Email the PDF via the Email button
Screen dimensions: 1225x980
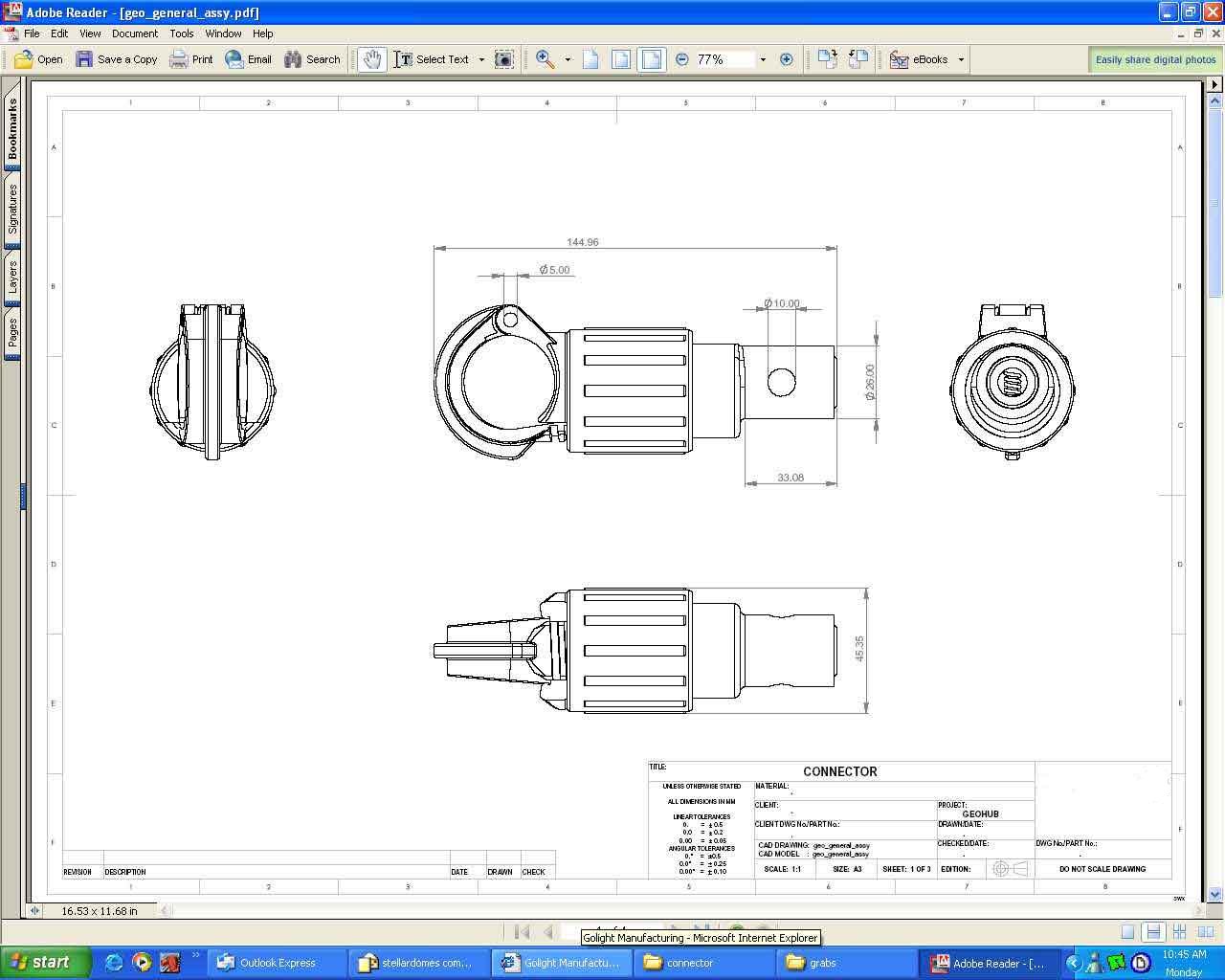[249, 59]
